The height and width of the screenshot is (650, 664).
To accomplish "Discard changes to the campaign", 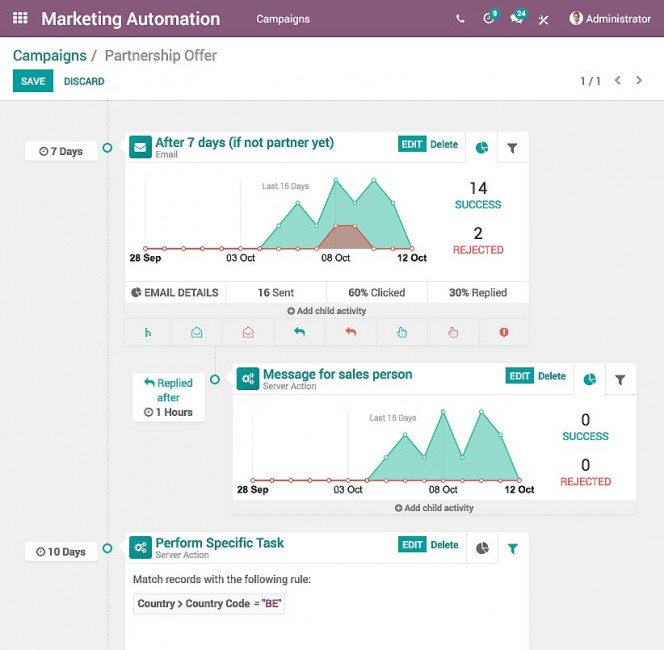I will (84, 81).
